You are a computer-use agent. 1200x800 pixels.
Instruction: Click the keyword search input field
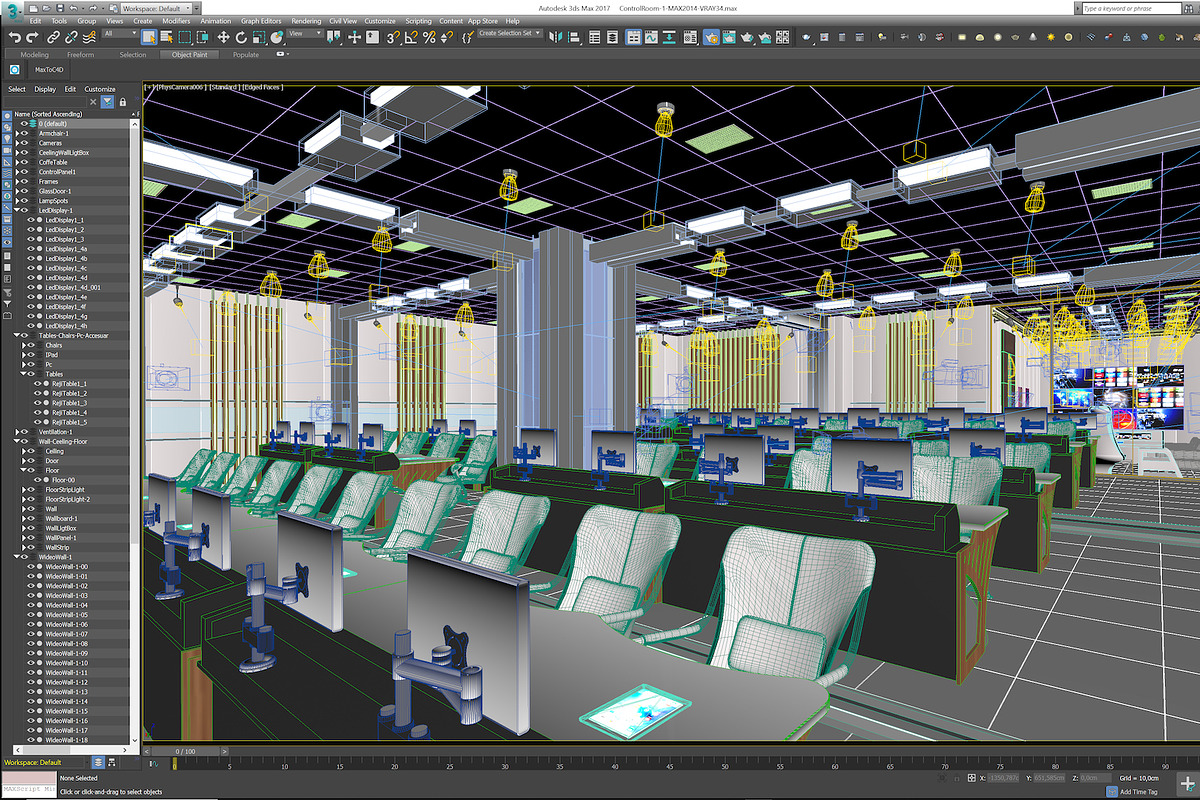point(1130,8)
